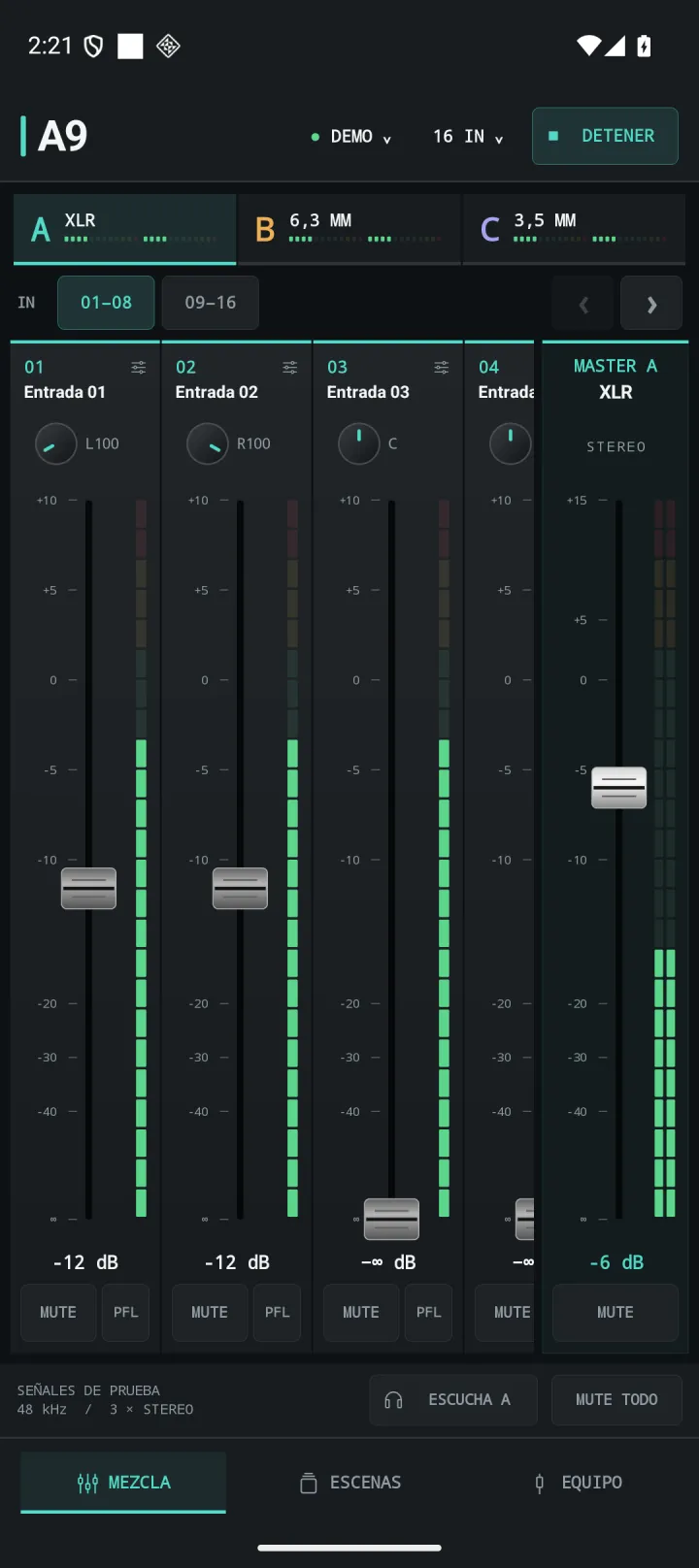Show input channels 01-08
Screen dimensions: 699x1568
106,303
